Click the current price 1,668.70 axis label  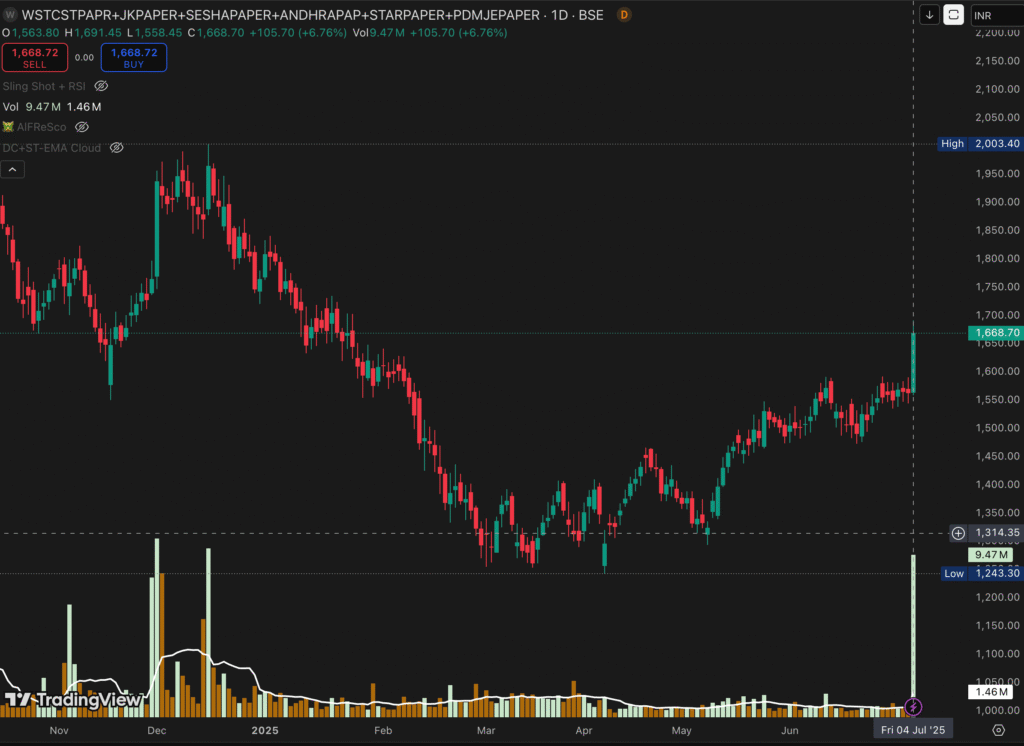995,333
